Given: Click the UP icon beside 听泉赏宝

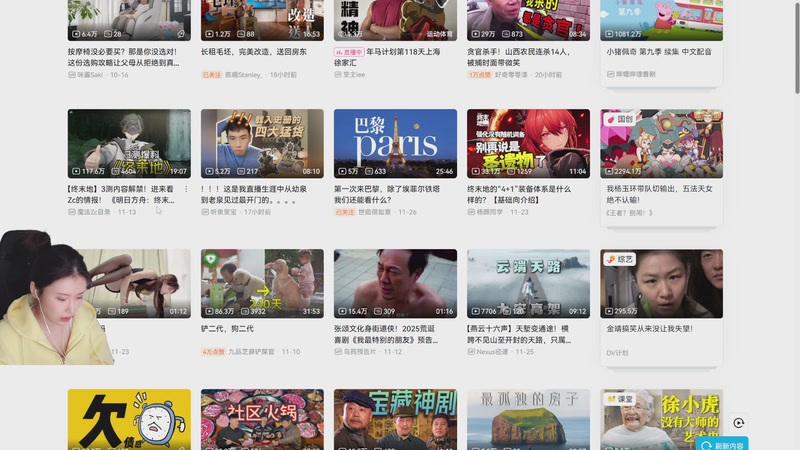Looking at the screenshot, I should [x=205, y=212].
